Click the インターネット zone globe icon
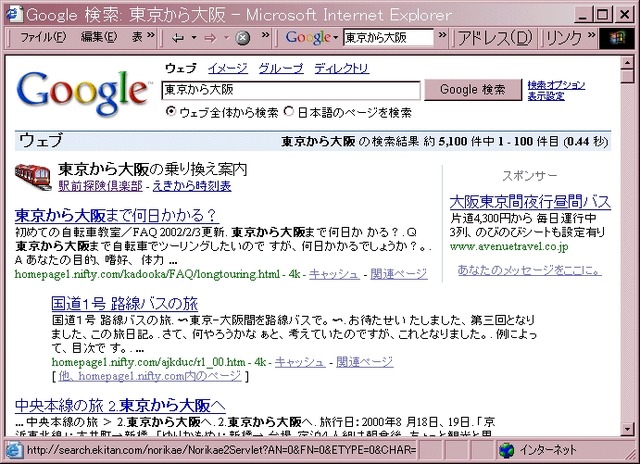The width and height of the screenshot is (640, 464). [x=507, y=451]
